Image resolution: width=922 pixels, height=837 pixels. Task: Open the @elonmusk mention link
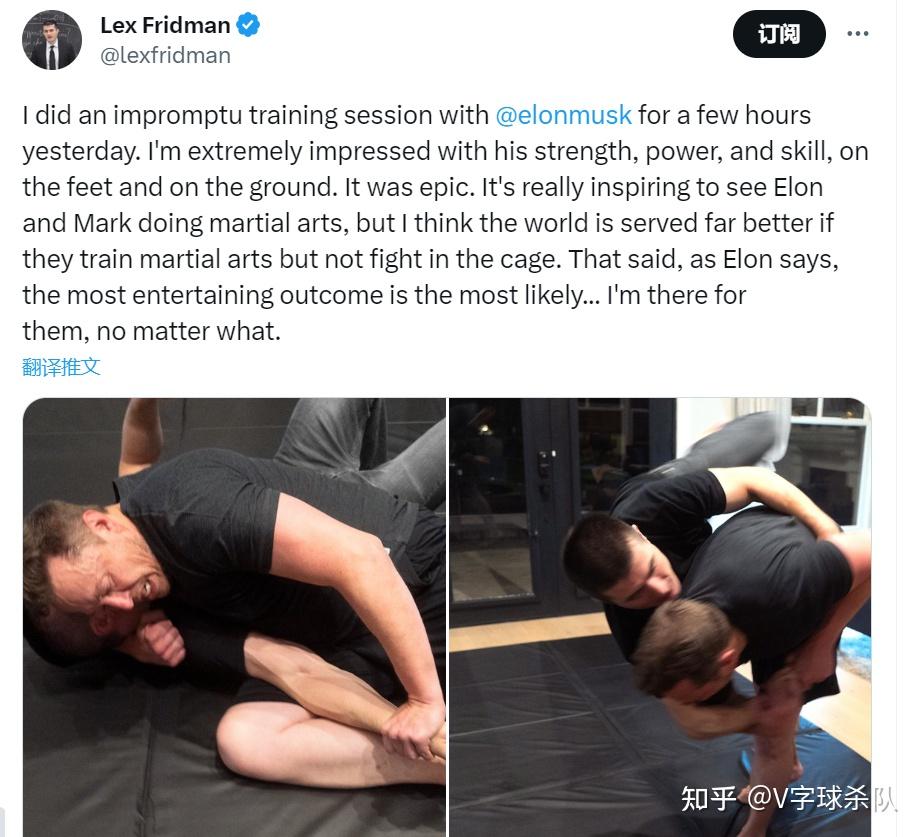(563, 115)
